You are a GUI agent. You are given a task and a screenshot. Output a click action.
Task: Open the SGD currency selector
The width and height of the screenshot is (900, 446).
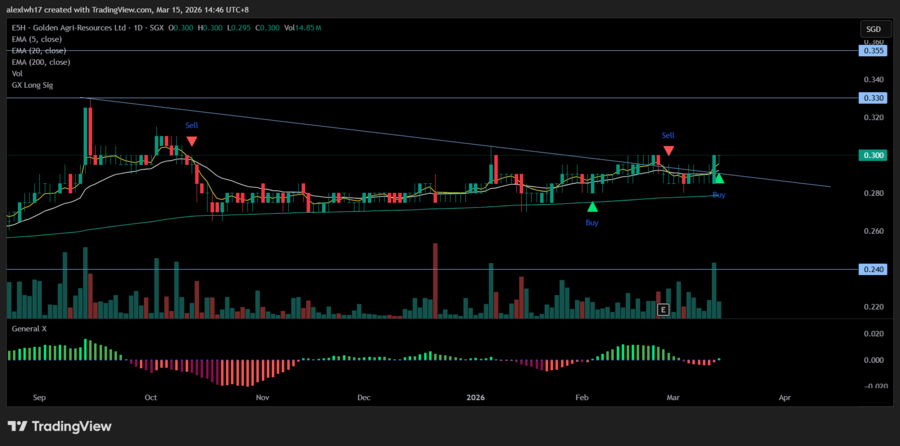pos(871,28)
